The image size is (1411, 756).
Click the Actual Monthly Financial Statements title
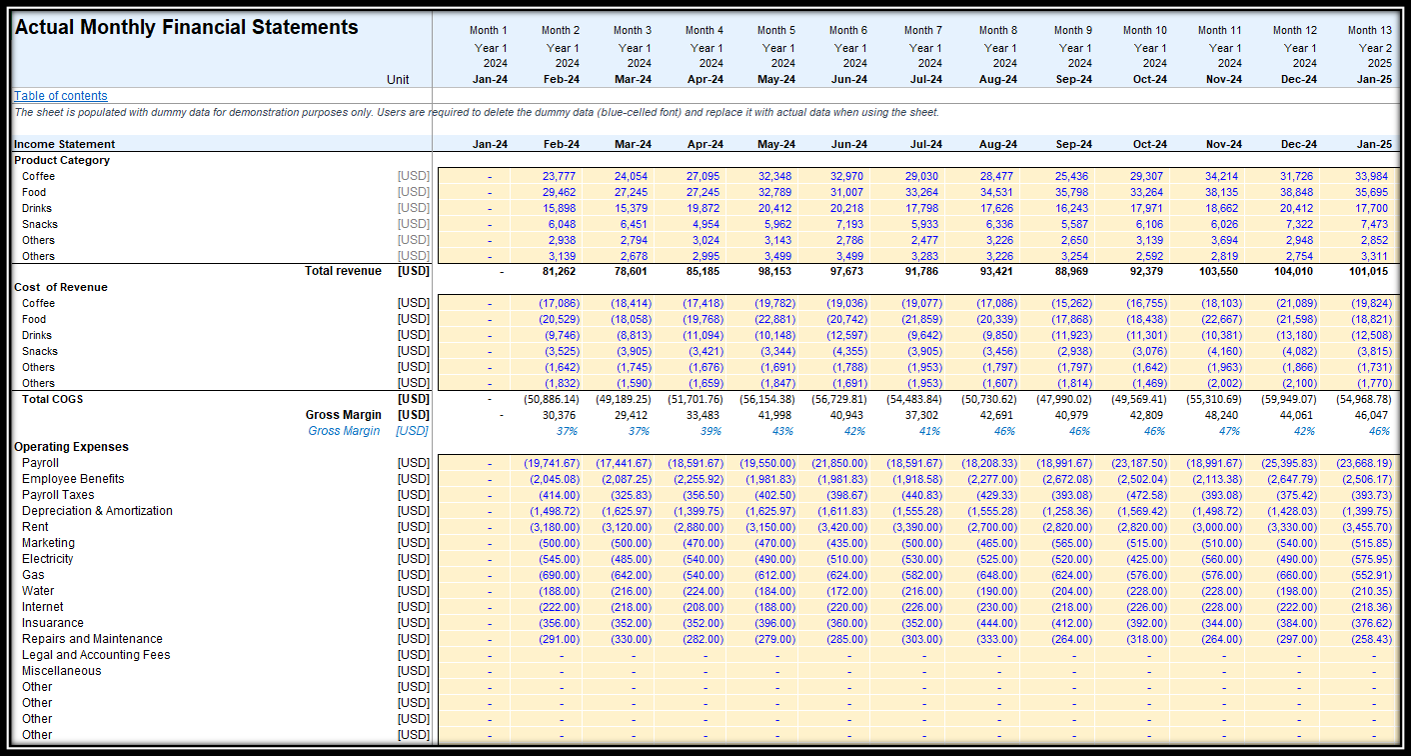click(186, 28)
